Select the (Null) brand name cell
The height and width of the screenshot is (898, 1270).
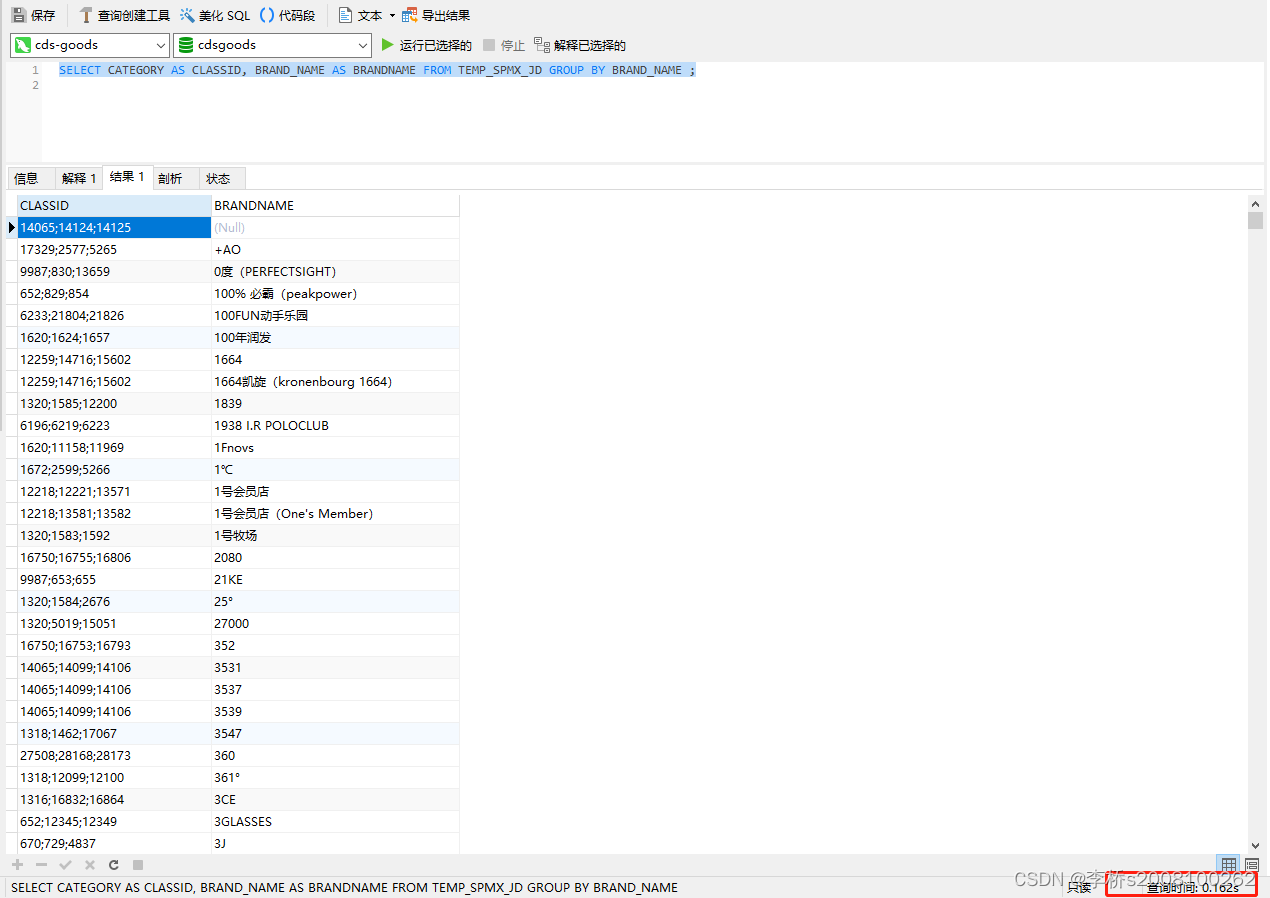(x=335, y=227)
